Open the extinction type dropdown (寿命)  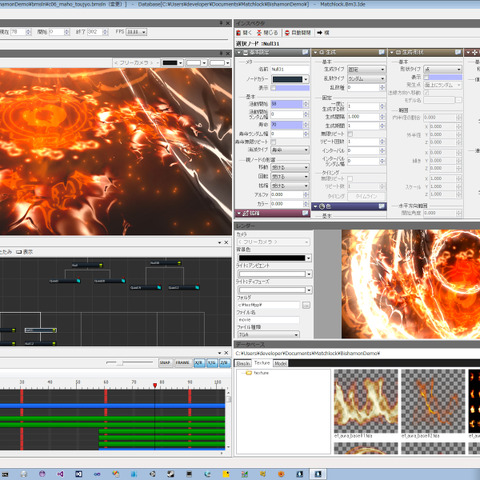(290, 150)
